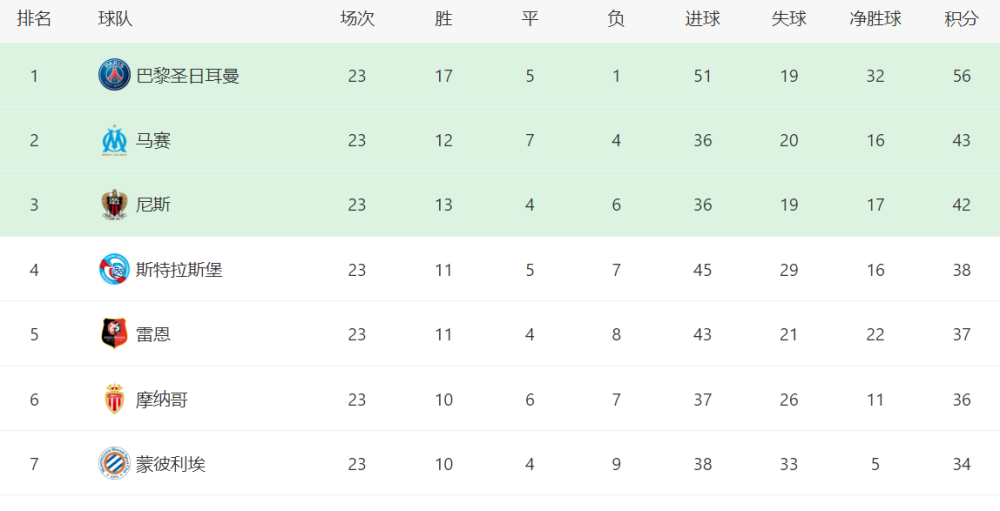Sort by the 净胜球 column header
1000x511 pixels.
tap(876, 19)
